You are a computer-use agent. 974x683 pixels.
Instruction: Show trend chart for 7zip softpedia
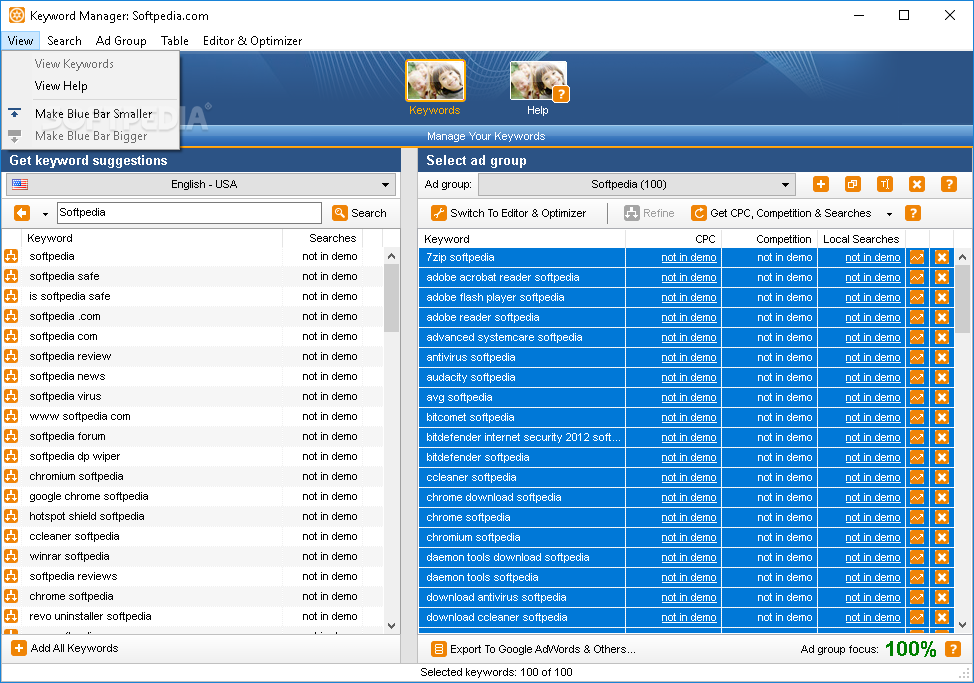tap(917, 257)
